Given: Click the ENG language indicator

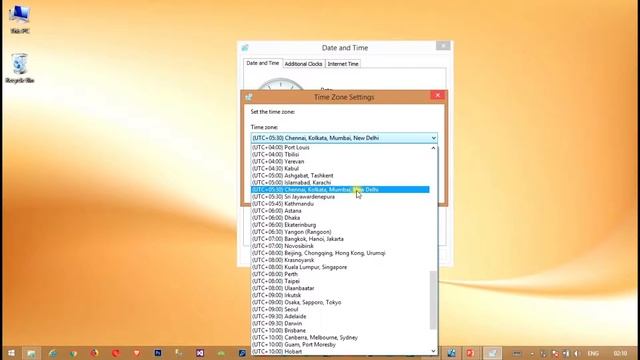Looking at the screenshot, I should (x=593, y=353).
